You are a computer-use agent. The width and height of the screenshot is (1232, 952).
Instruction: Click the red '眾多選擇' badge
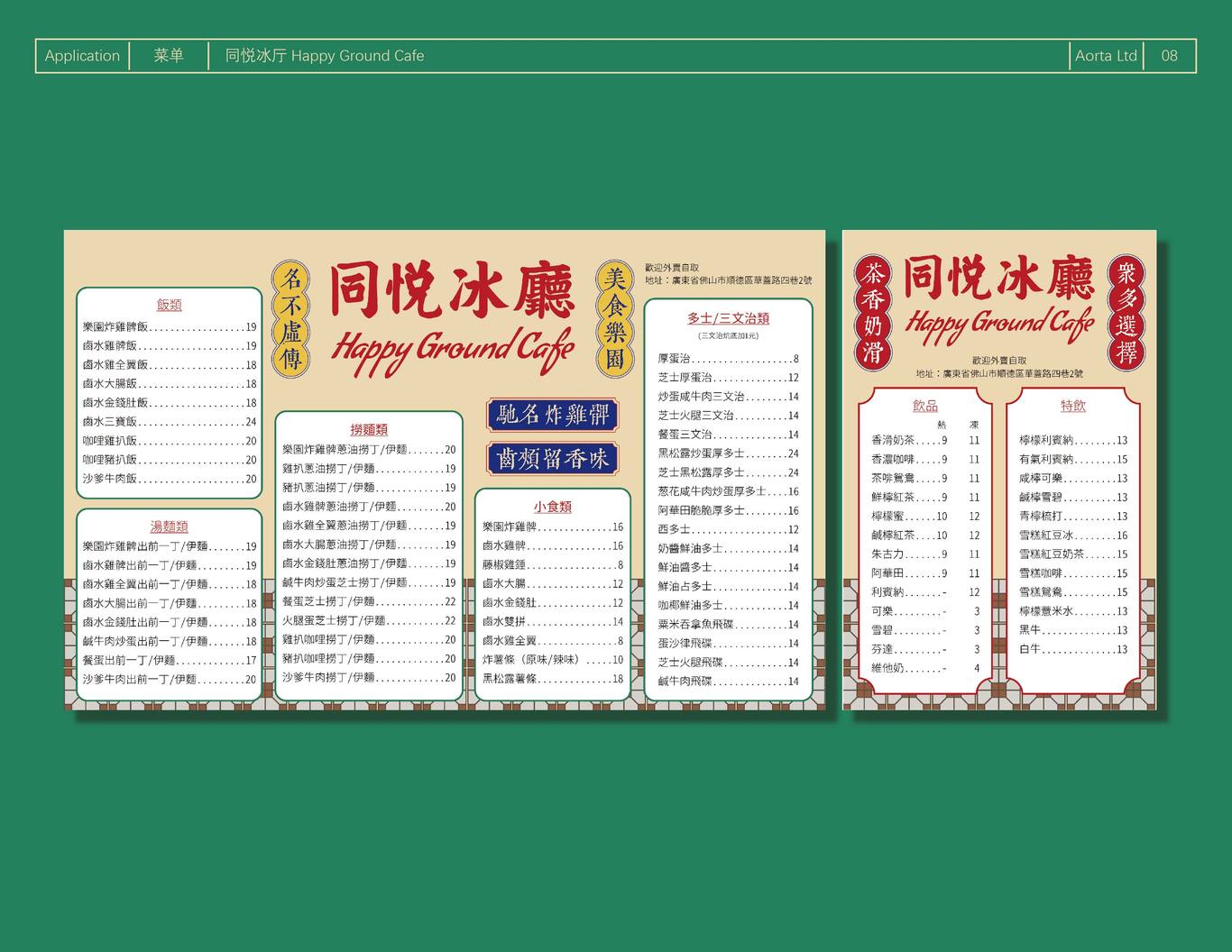1126,312
